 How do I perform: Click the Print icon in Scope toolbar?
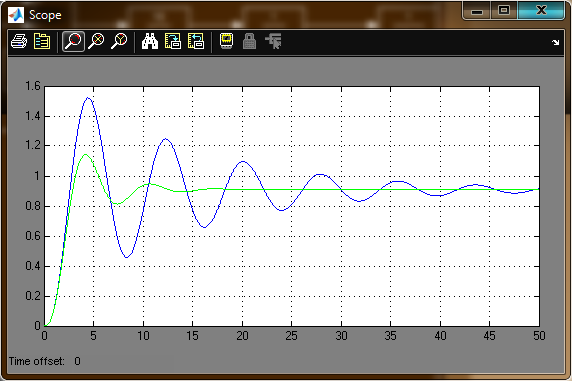[18, 41]
